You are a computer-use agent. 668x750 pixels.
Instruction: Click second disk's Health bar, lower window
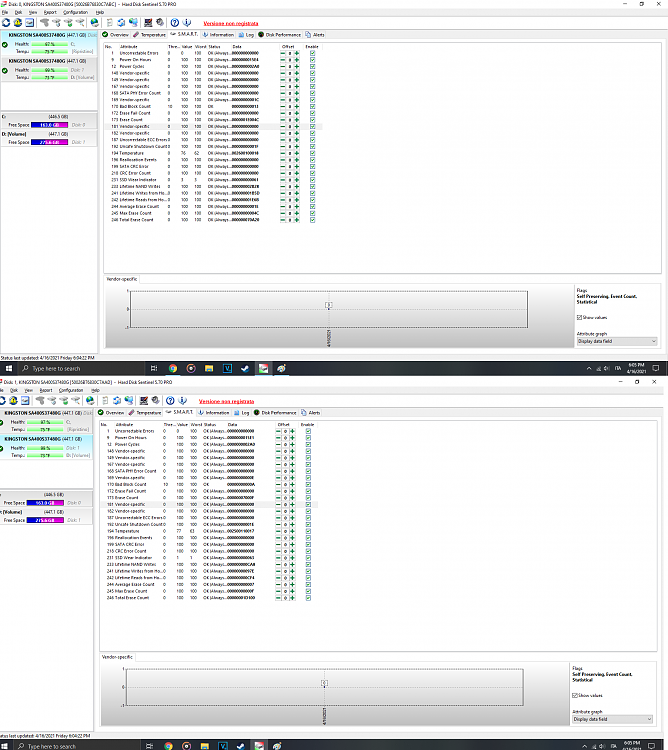pos(45,448)
